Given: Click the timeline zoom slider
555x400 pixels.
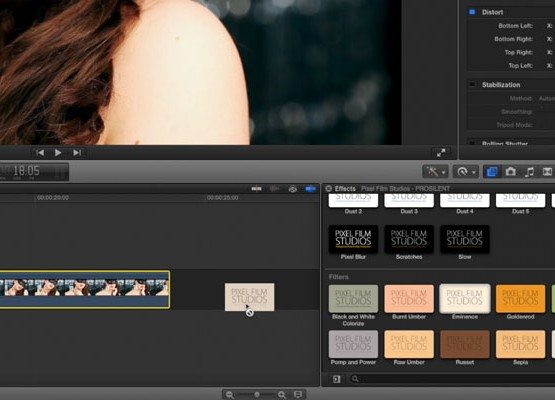Looking at the screenshot, I should tap(257, 394).
